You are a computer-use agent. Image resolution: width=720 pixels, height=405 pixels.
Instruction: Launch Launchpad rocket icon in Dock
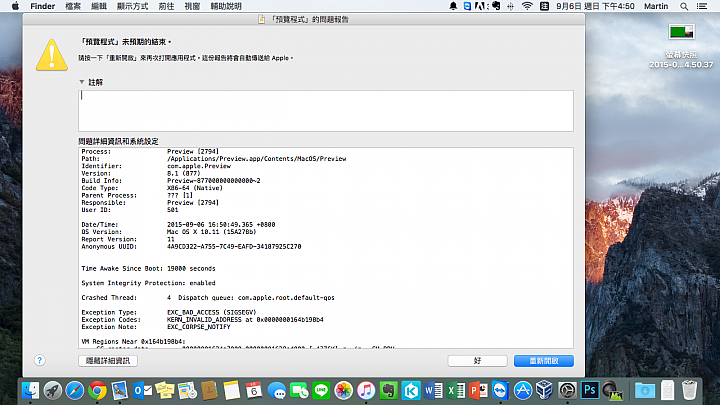click(53, 391)
